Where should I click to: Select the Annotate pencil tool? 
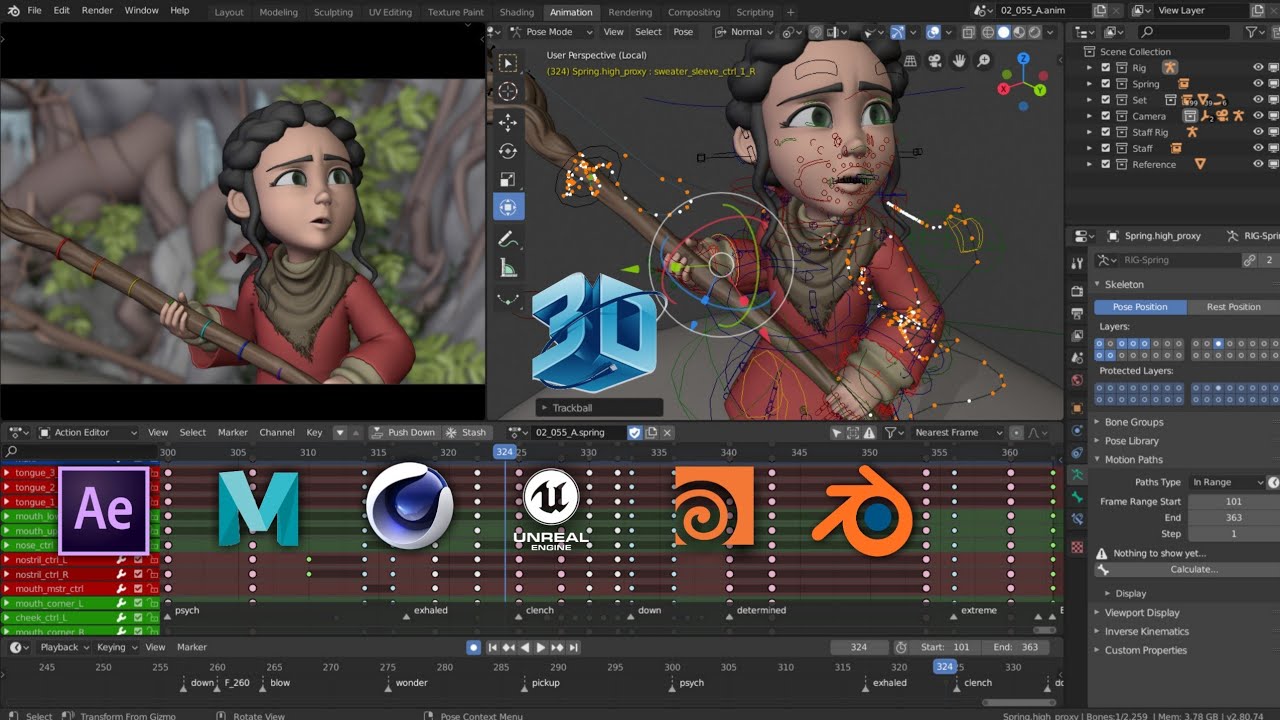click(508, 239)
